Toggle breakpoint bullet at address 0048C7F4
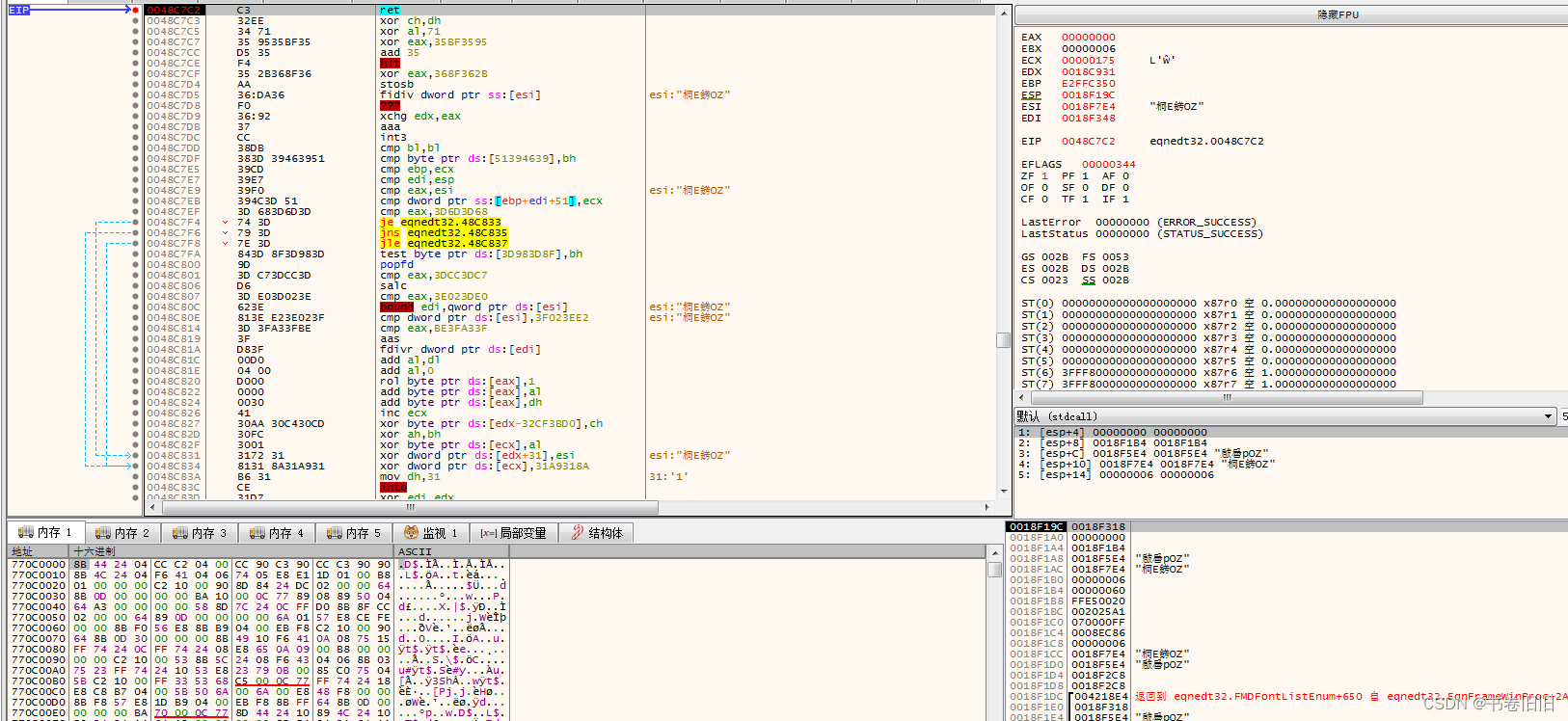This screenshot has height=721, width=1568. click(x=135, y=223)
